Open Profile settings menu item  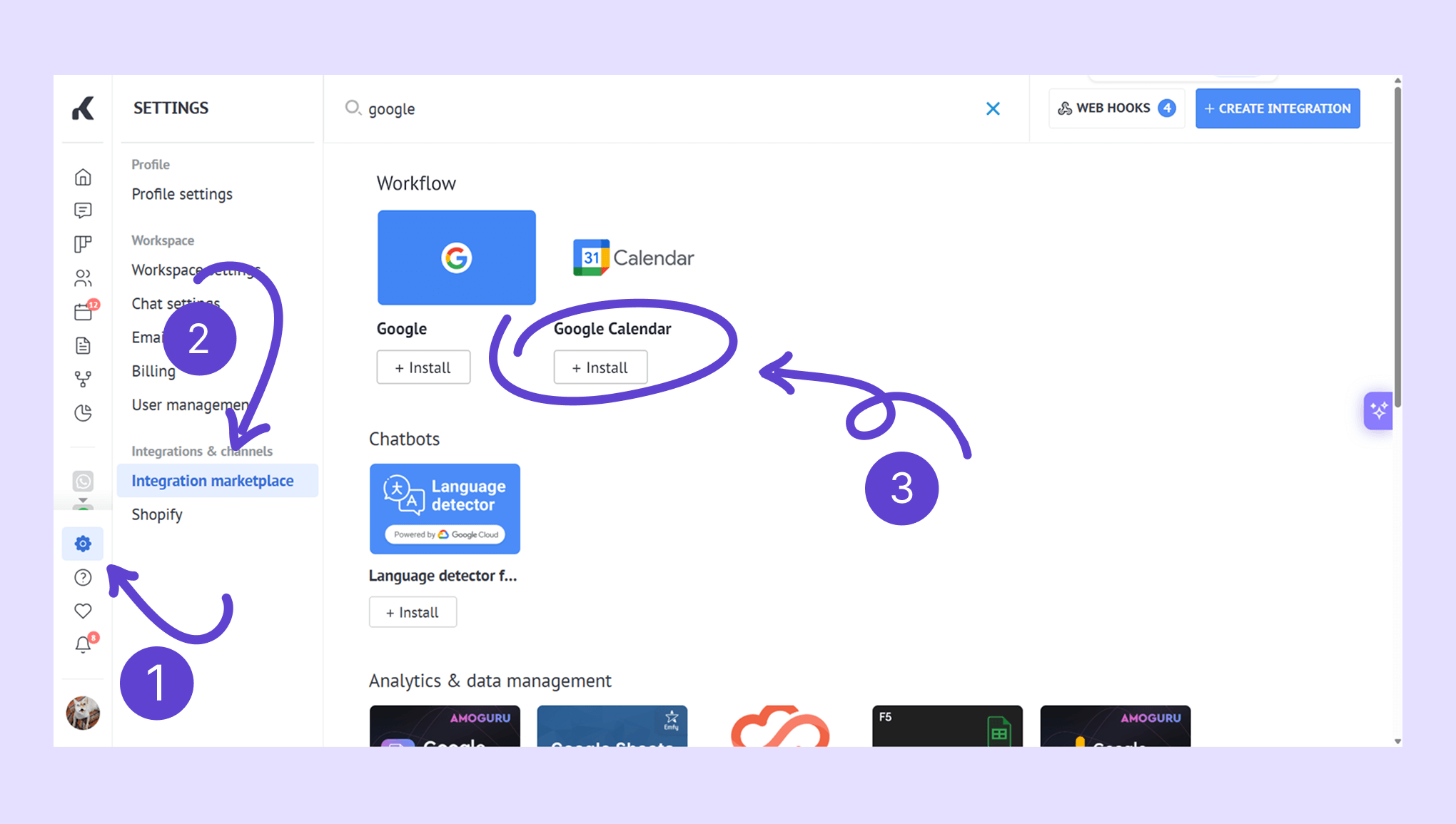coord(182,194)
